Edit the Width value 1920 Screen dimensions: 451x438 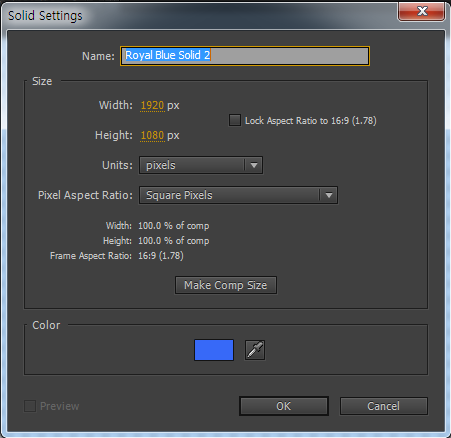coord(152,105)
